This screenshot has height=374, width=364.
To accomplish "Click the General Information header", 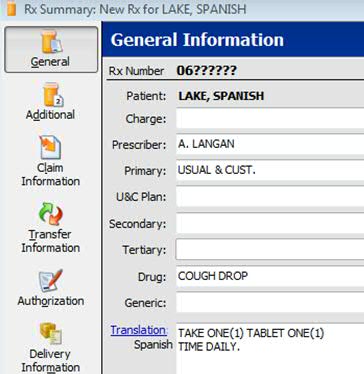I will pos(197,40).
